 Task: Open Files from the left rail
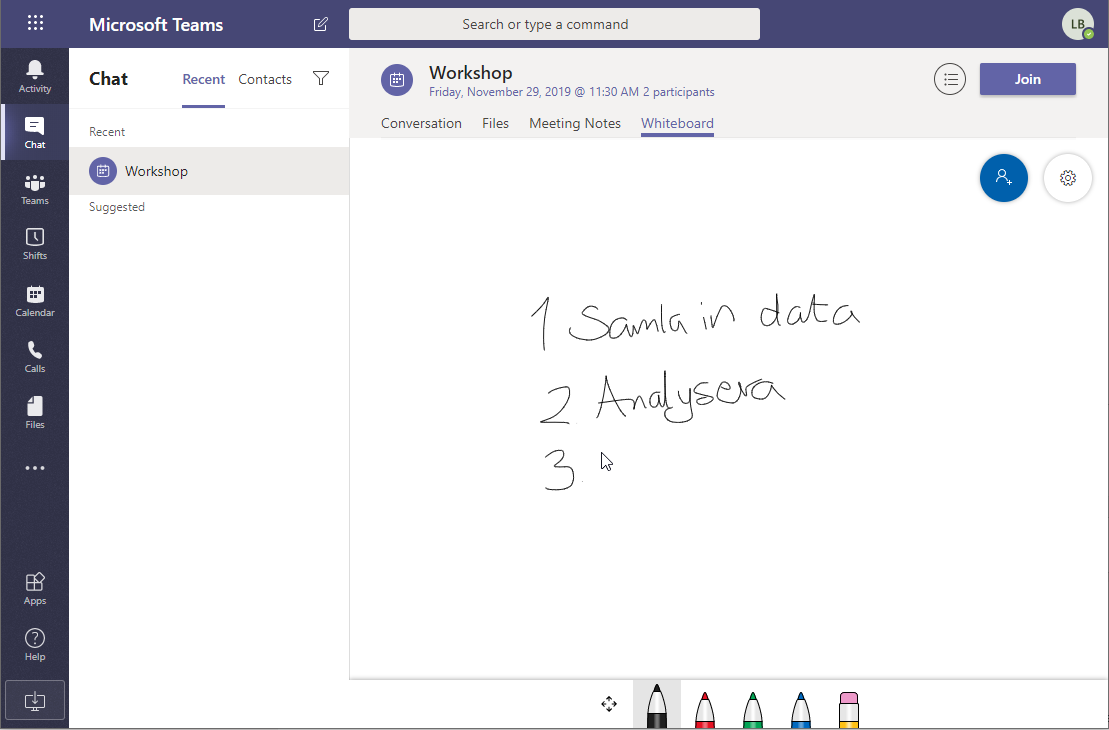[35, 412]
